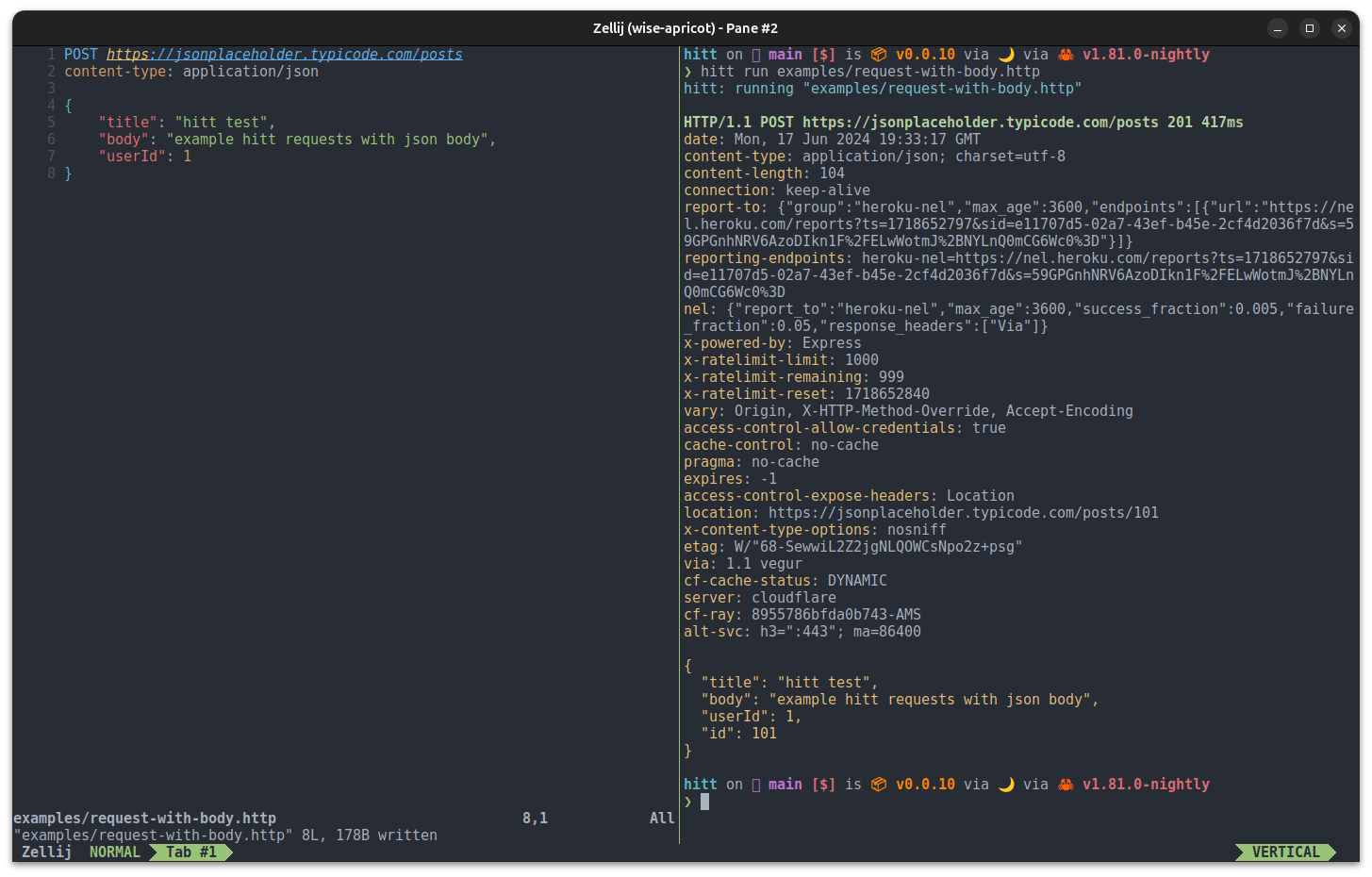The width and height of the screenshot is (1372, 877).
Task: Click the VERTICAL layout indicator
Action: click(x=1285, y=852)
